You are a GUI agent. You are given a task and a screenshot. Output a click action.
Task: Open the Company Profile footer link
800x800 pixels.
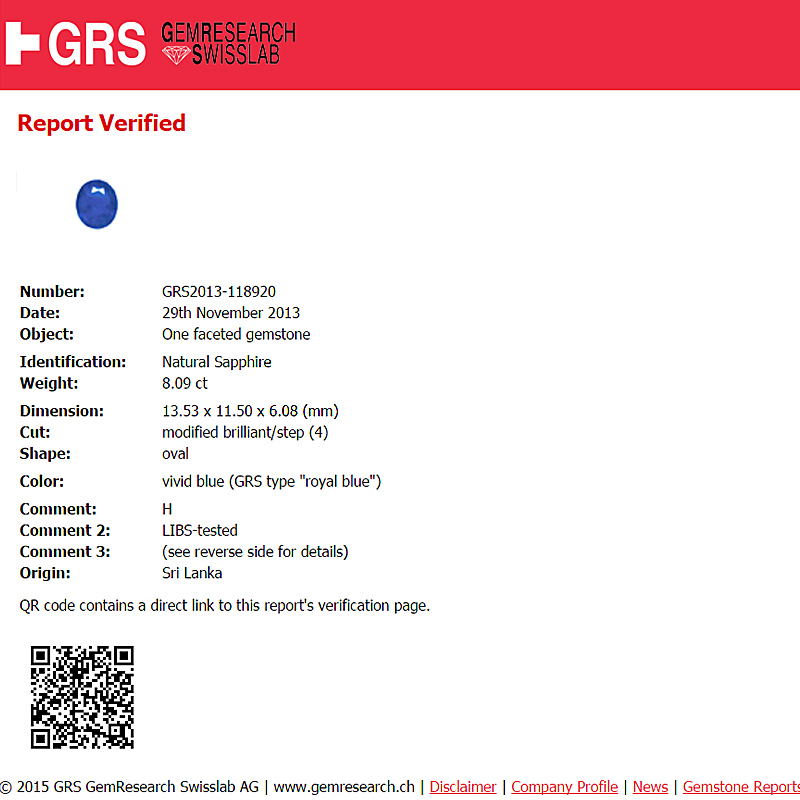click(564, 787)
